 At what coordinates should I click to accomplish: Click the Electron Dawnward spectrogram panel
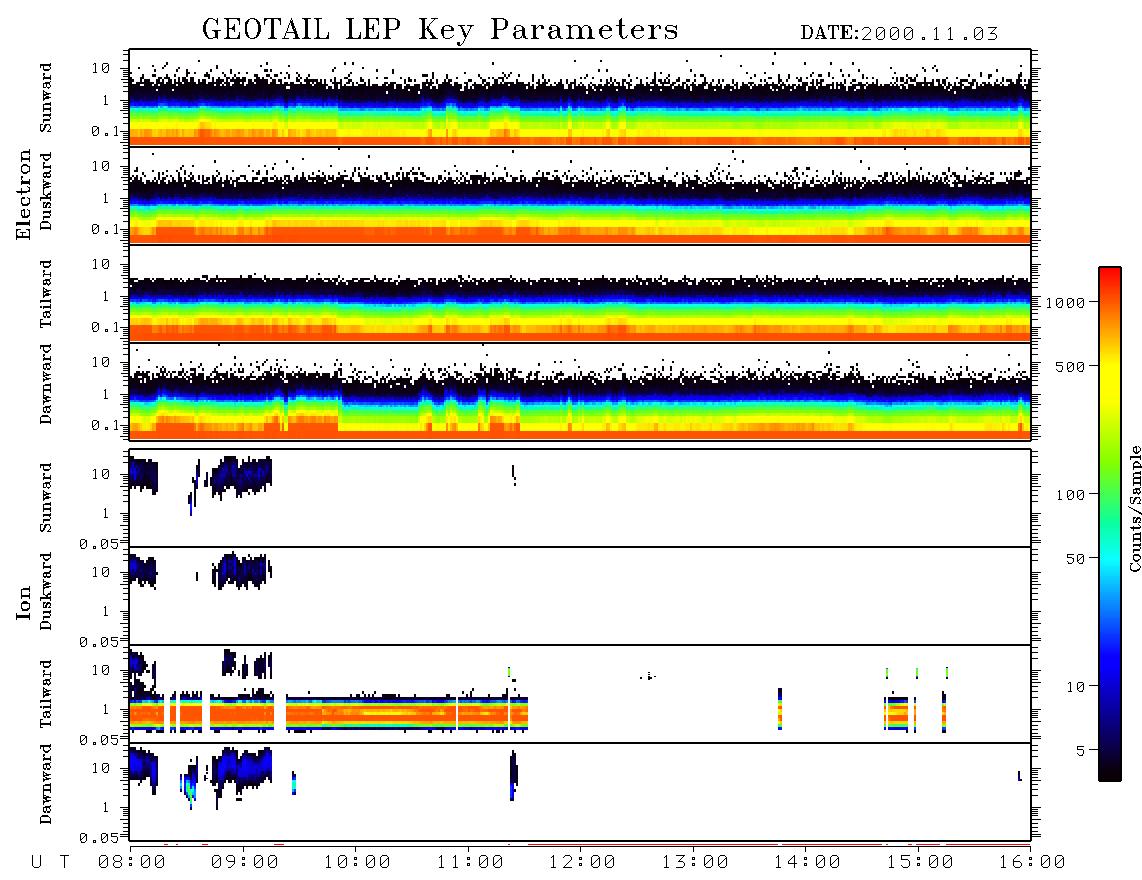[x=580, y=391]
